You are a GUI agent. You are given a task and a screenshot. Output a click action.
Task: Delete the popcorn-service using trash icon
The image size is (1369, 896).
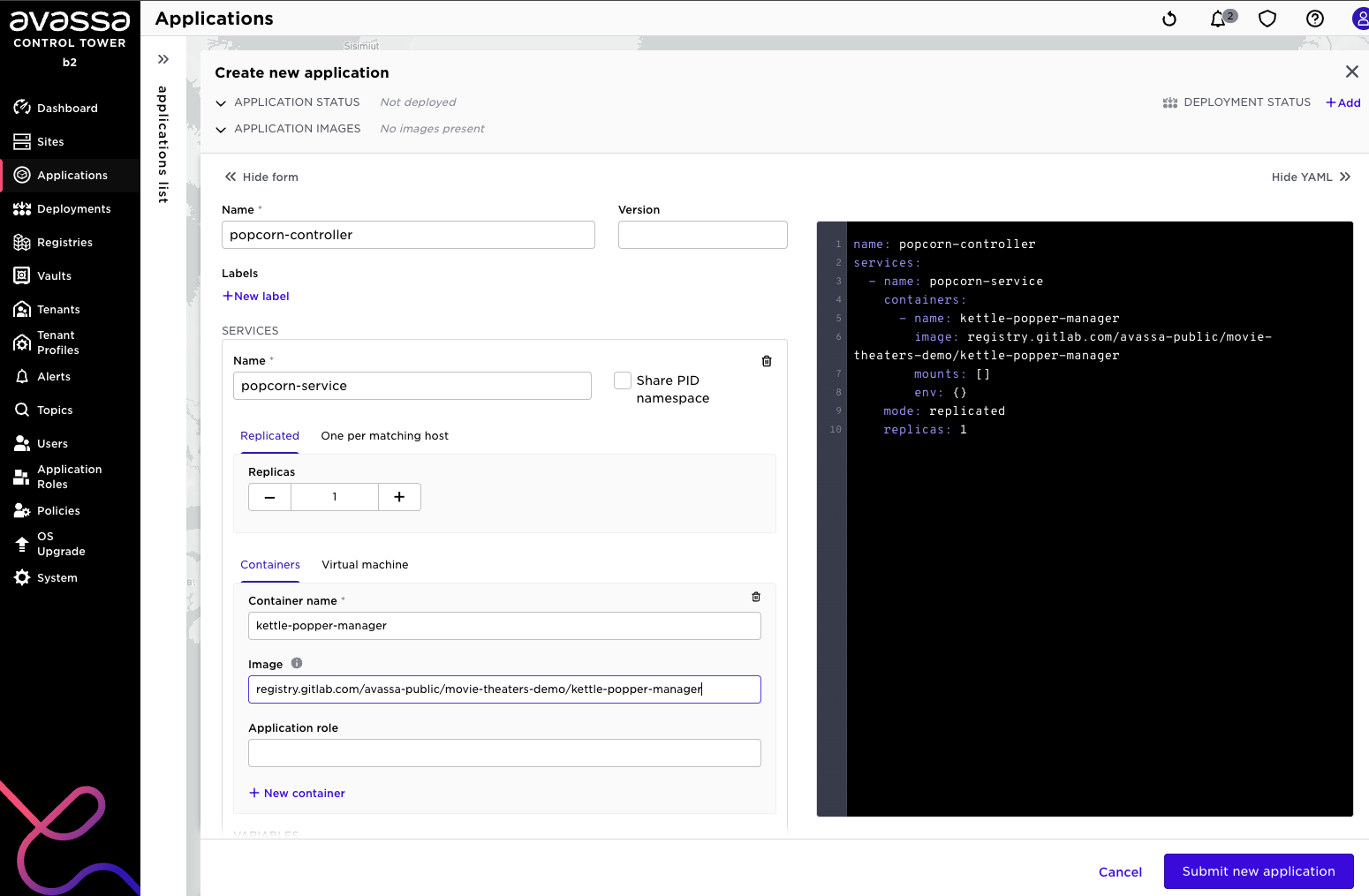[x=767, y=361]
